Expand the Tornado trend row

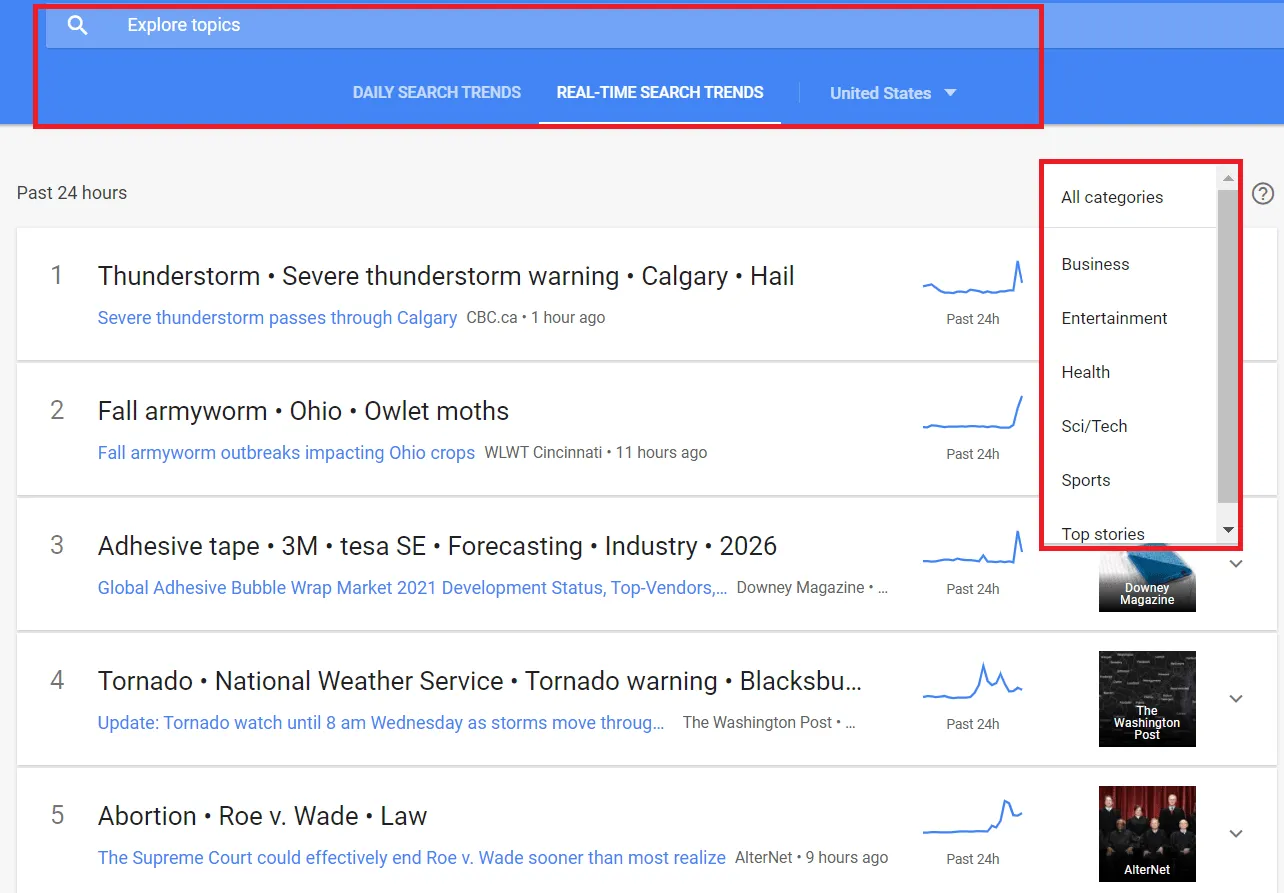(1236, 699)
